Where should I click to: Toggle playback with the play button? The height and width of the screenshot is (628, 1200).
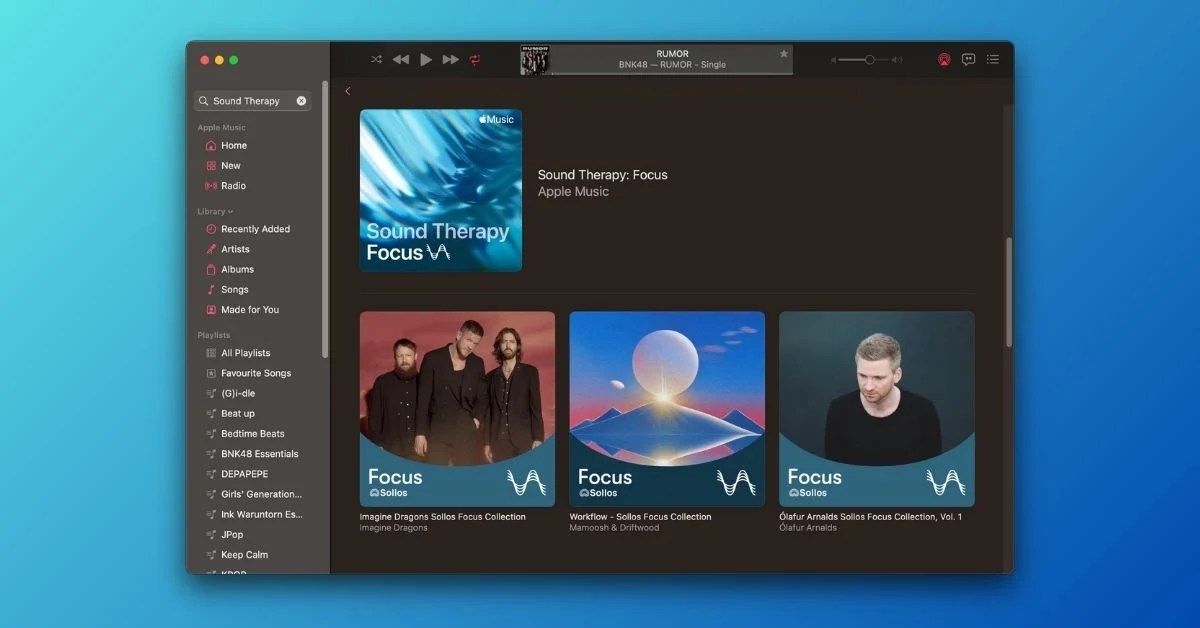click(425, 59)
